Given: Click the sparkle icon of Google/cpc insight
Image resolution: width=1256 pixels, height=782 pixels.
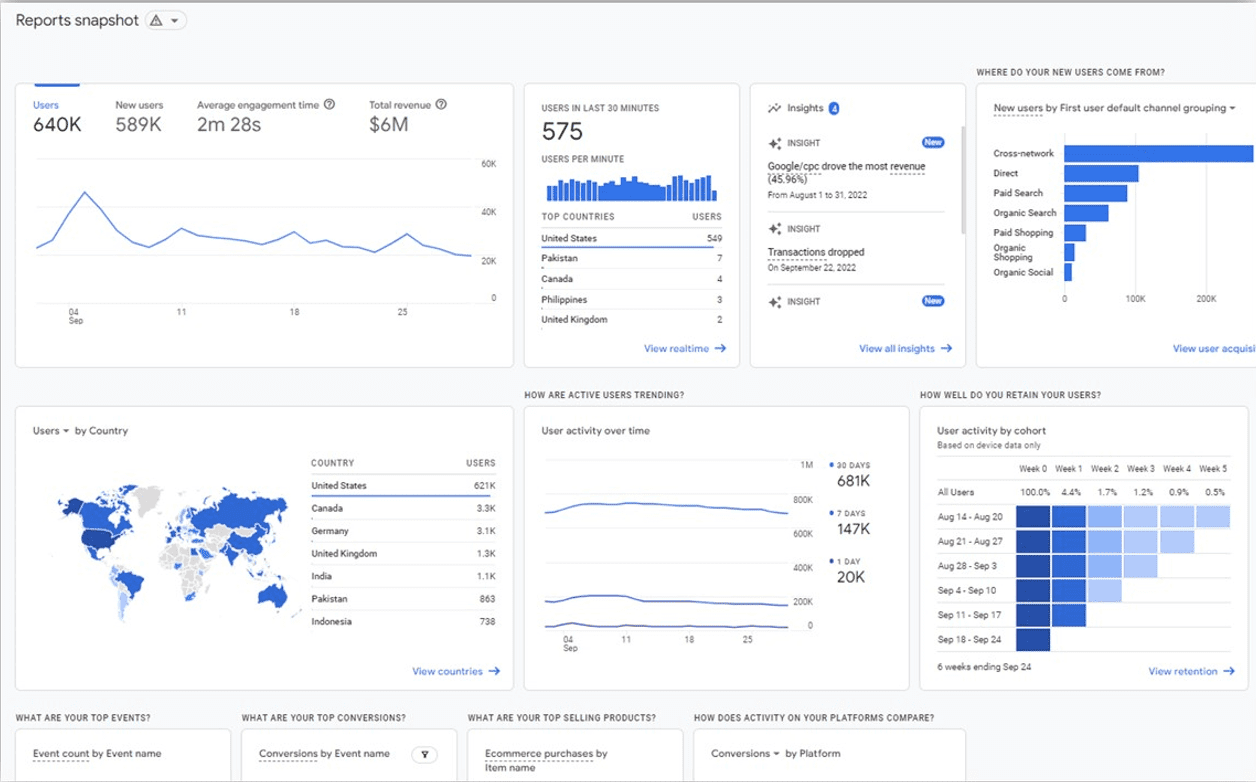Looking at the screenshot, I should click(x=774, y=144).
